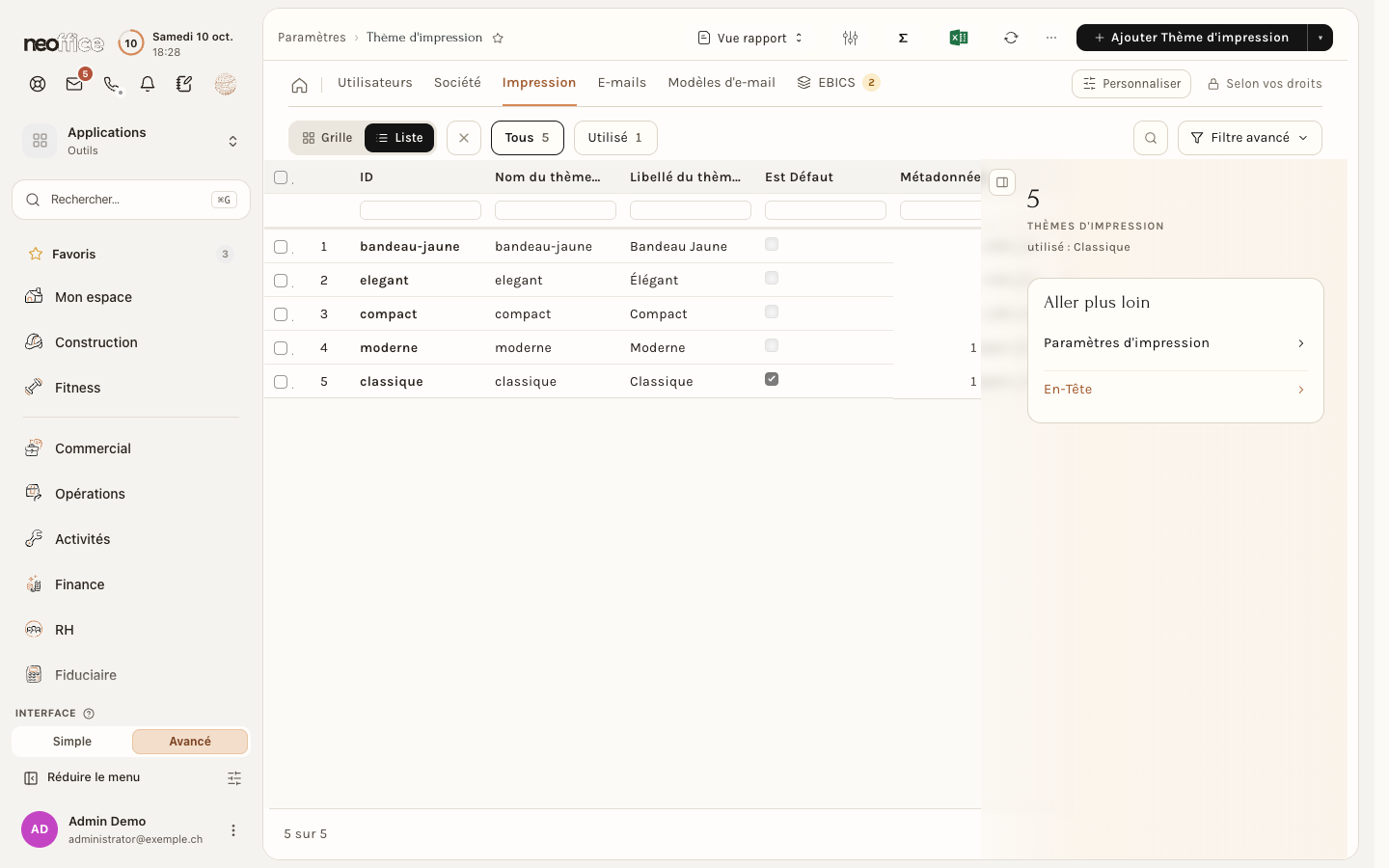Click the ID column filter field

pyautogui.click(x=421, y=210)
